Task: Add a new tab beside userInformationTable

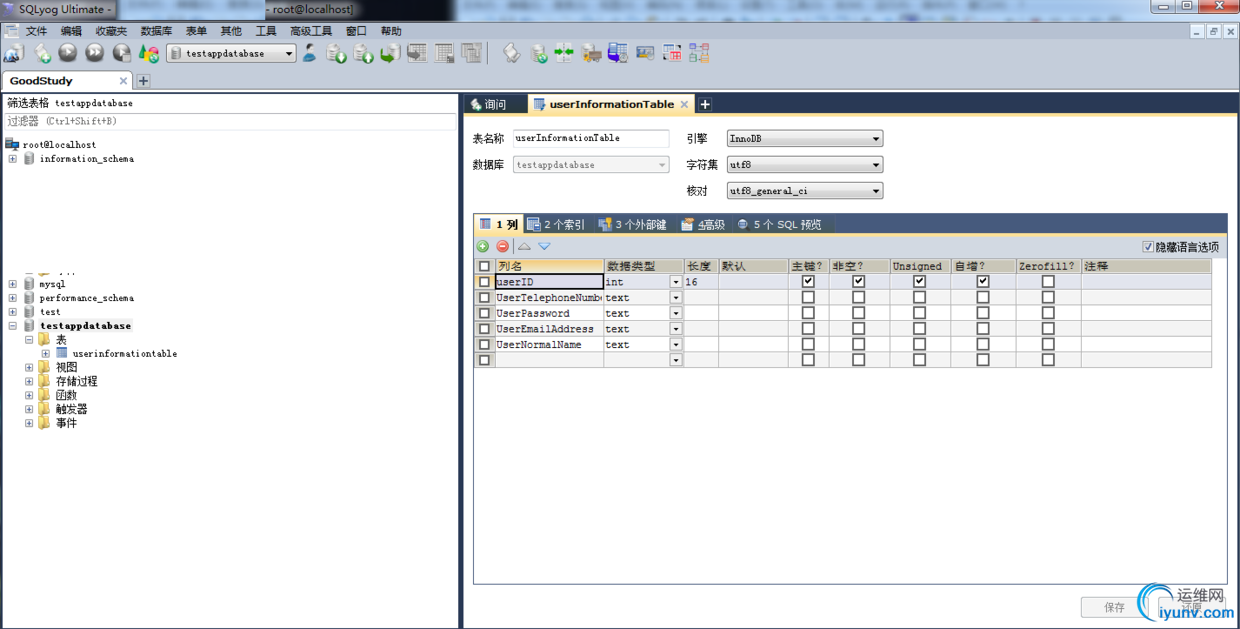Action: pyautogui.click(x=705, y=104)
